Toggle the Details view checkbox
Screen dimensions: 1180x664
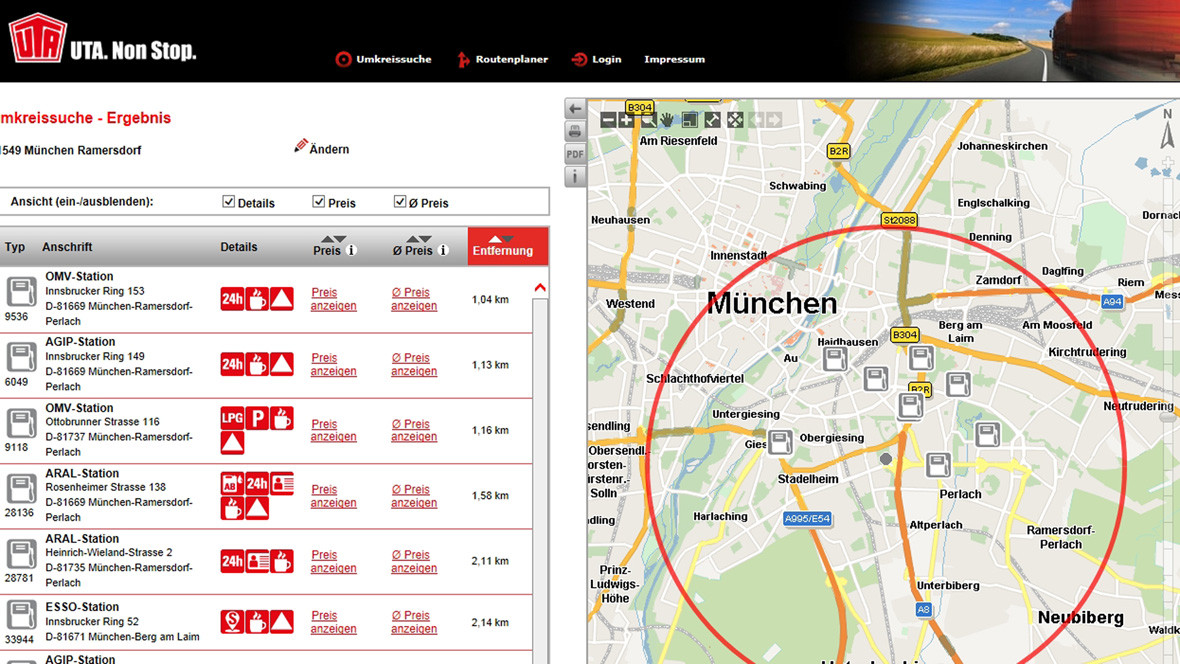point(228,202)
